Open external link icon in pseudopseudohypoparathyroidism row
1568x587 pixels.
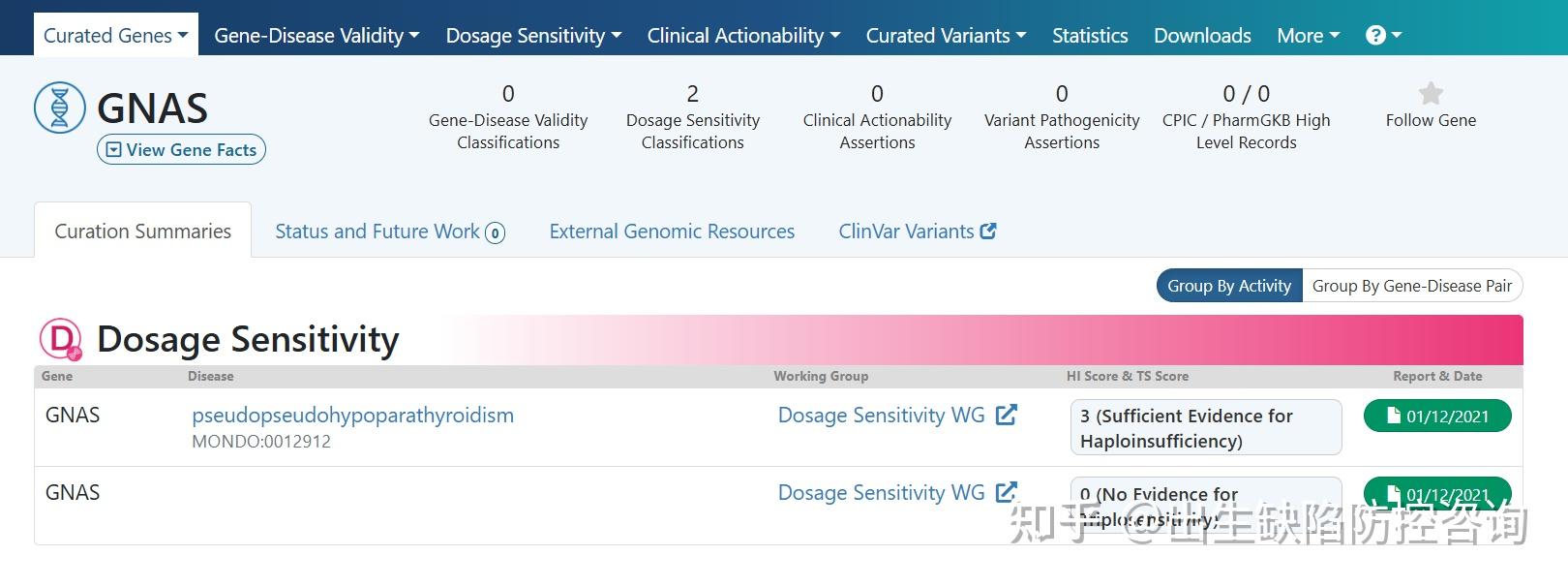tap(1007, 415)
